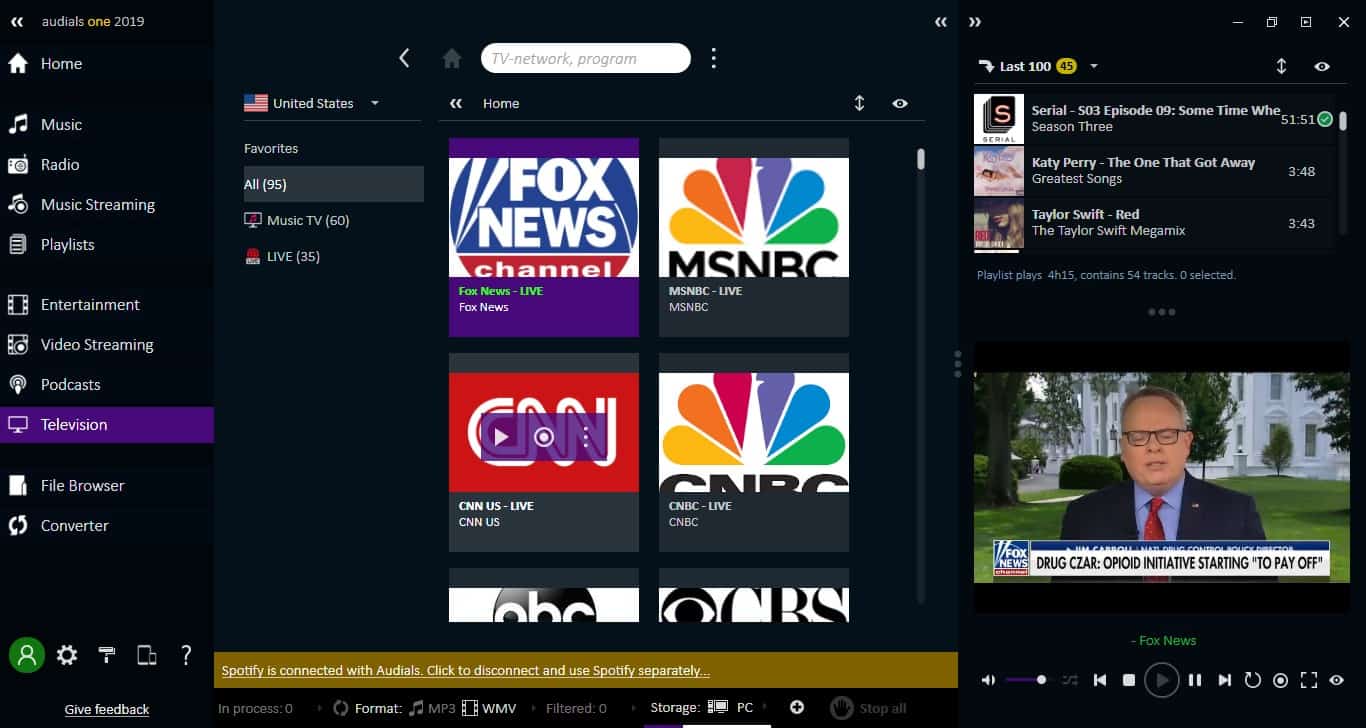Open the Last 100 playlist dropdown arrow
Screen dimensions: 1366x728
tap(1094, 66)
